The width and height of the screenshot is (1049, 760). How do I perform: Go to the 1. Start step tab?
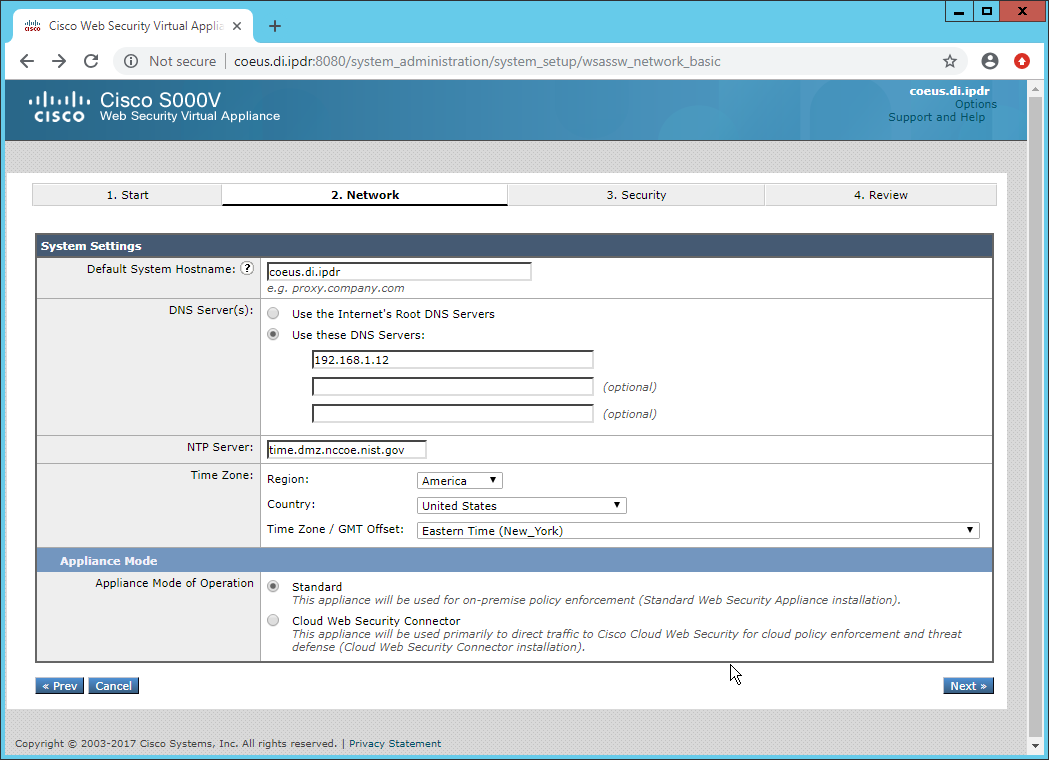127,195
